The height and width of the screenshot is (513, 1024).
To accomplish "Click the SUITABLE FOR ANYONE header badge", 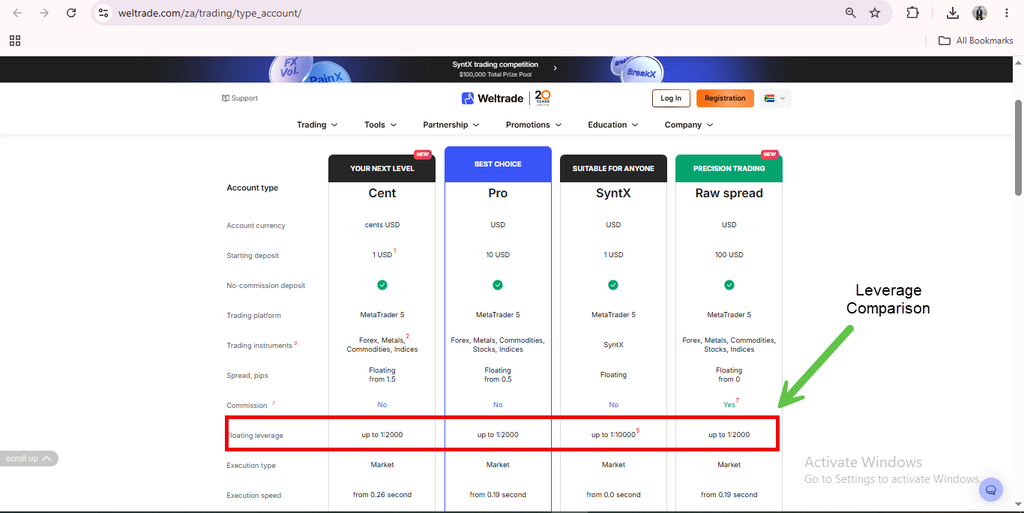I will [x=613, y=168].
